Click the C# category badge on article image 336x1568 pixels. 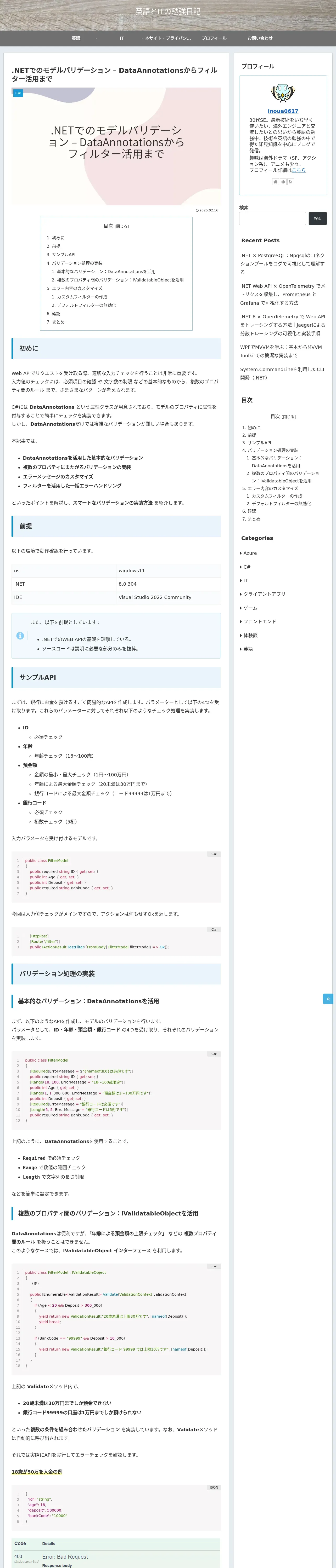18,93
